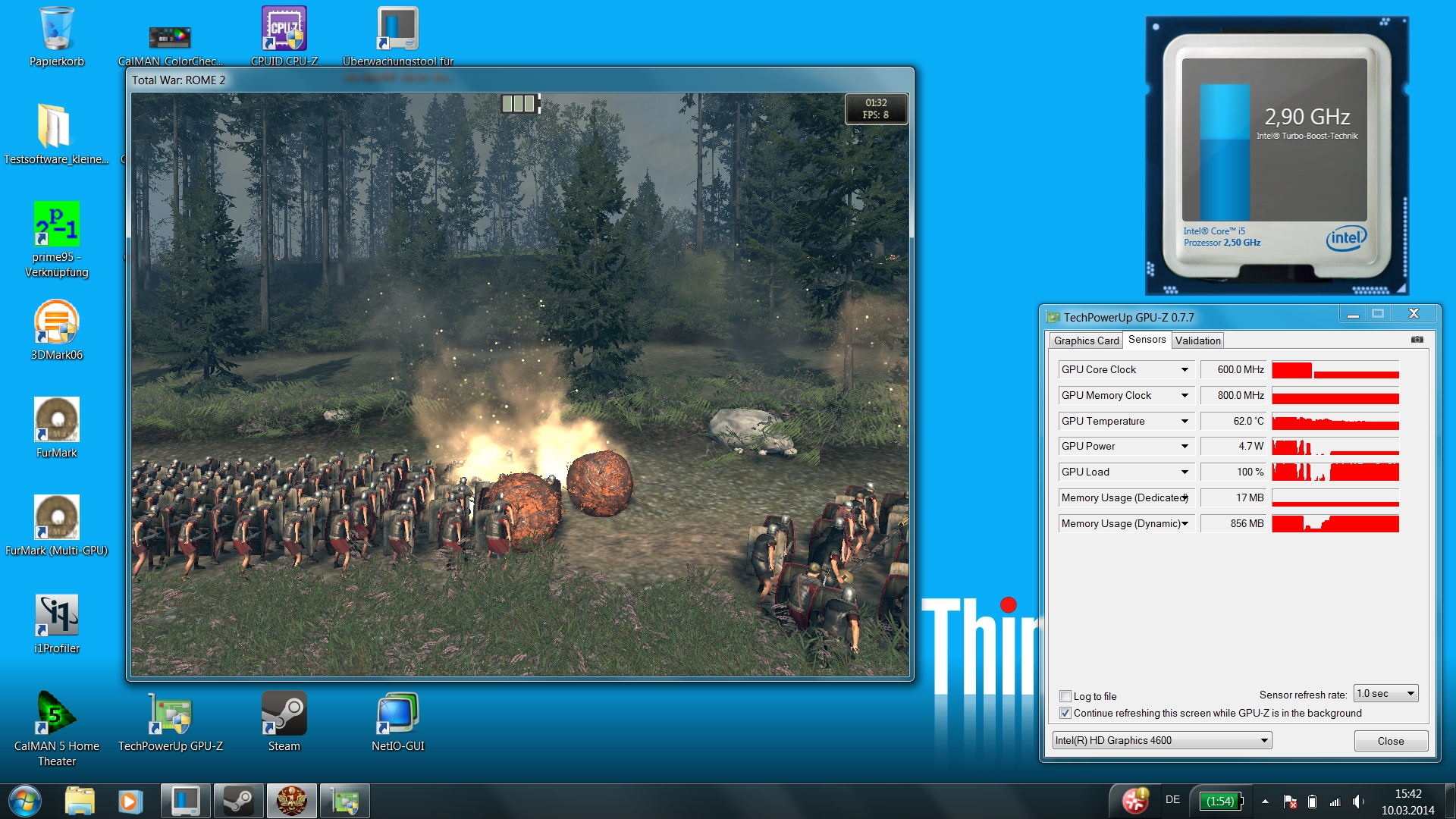1456x819 pixels.
Task: Click the GPU Load history graph
Action: pos(1335,472)
